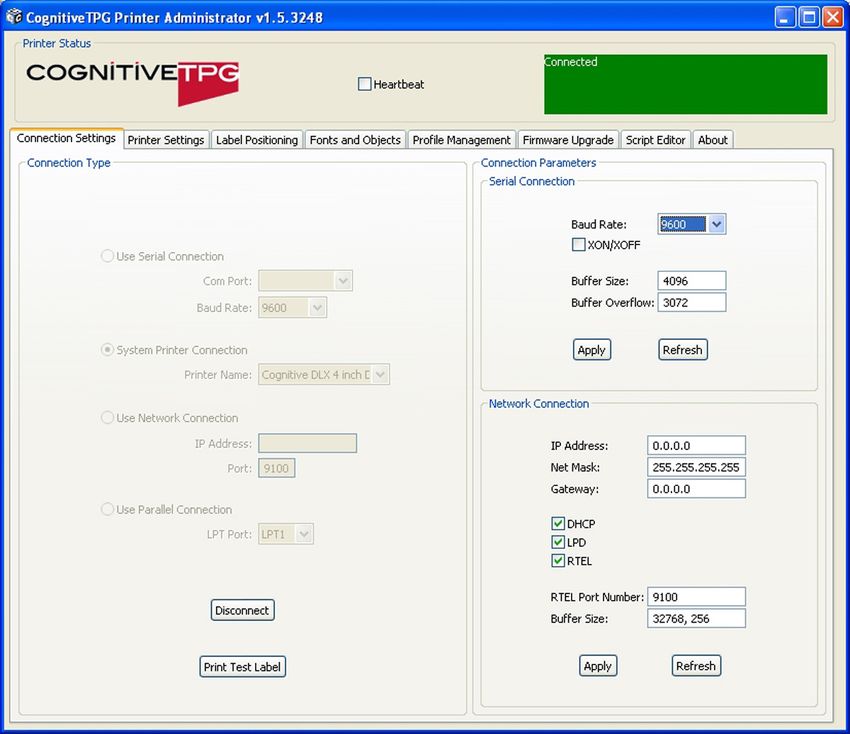Image resolution: width=850 pixels, height=734 pixels.
Task: Click the CognitiveTPG logo image
Action: (x=133, y=83)
